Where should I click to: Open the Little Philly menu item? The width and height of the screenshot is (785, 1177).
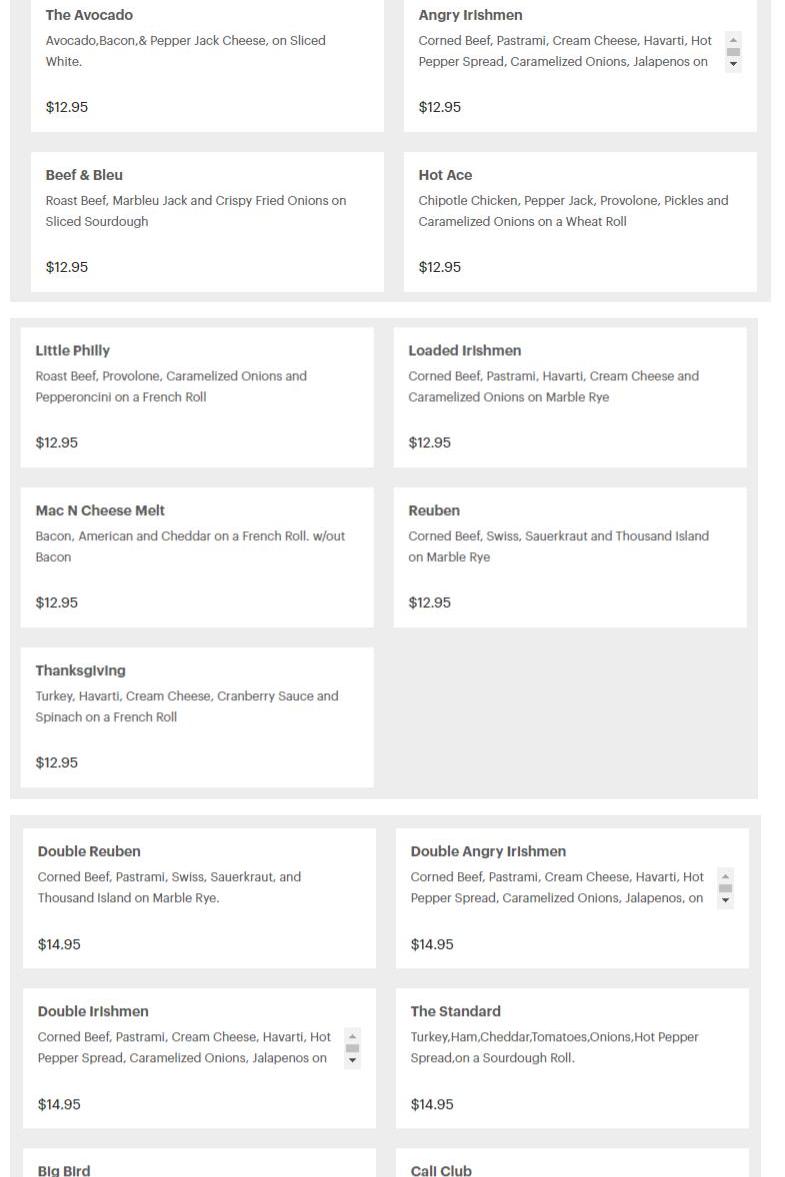73,351
